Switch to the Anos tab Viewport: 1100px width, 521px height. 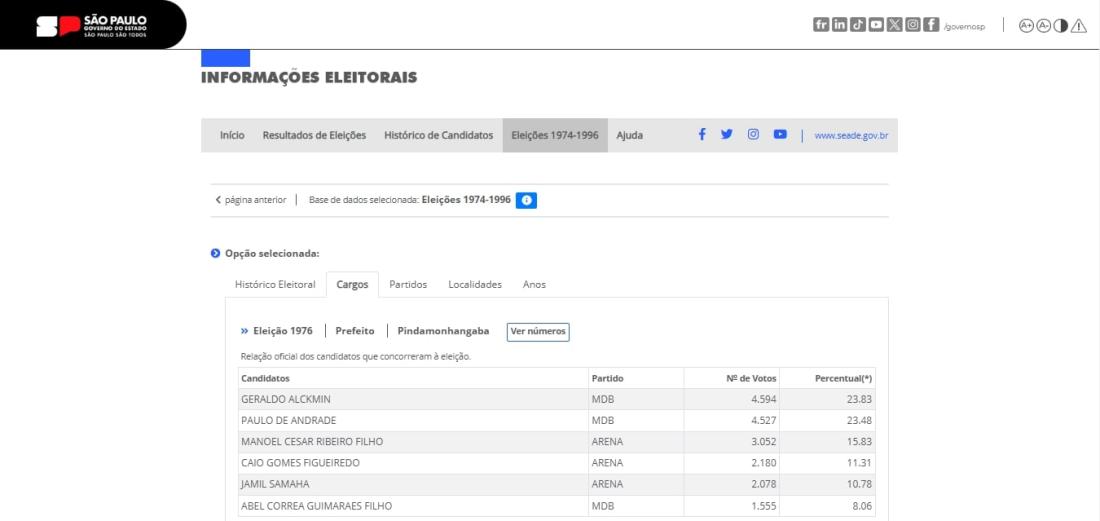[534, 285]
